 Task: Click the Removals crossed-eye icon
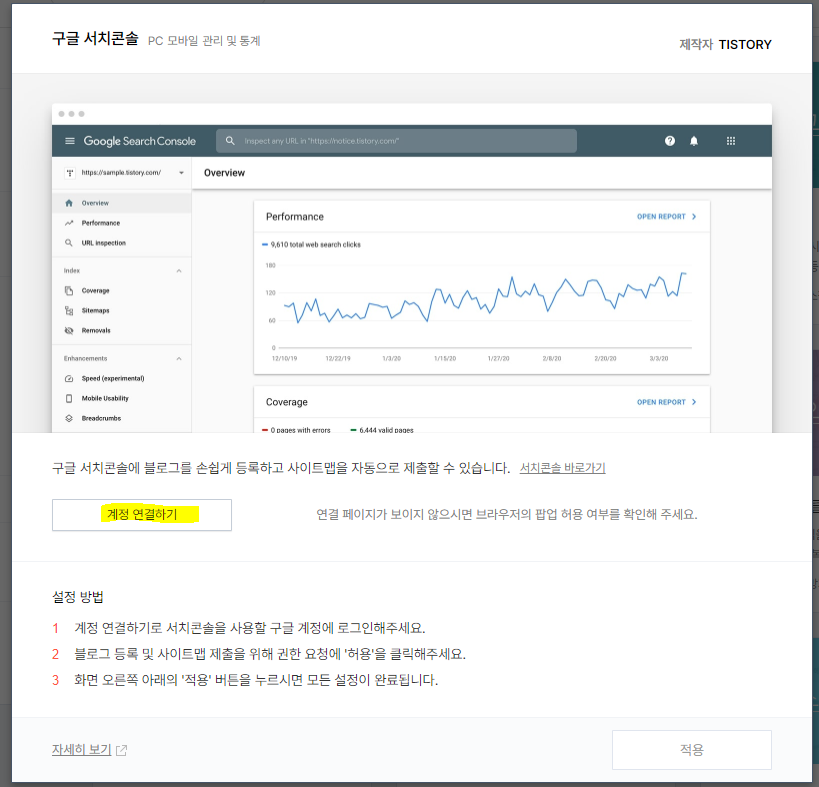69,331
